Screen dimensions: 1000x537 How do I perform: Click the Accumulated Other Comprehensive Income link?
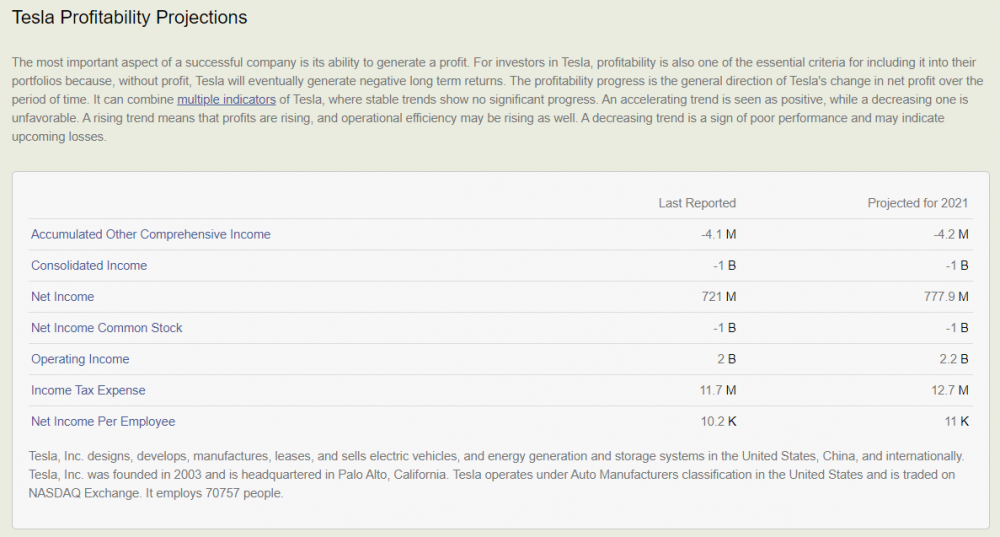pos(150,234)
